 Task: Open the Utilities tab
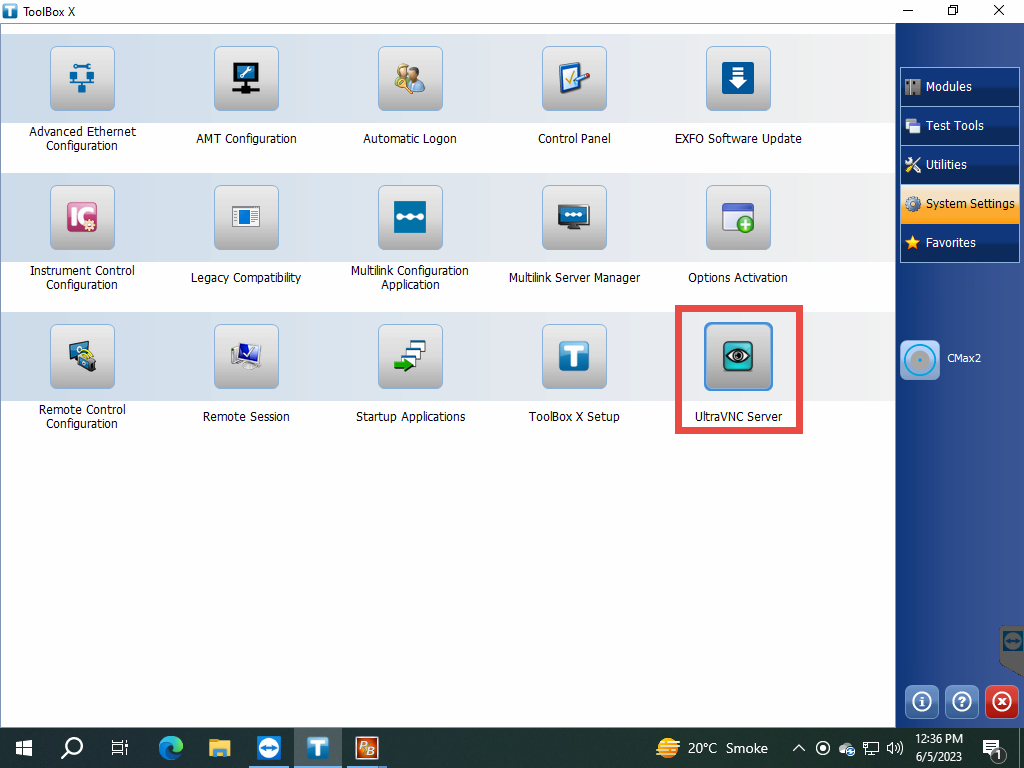pyautogui.click(x=959, y=165)
